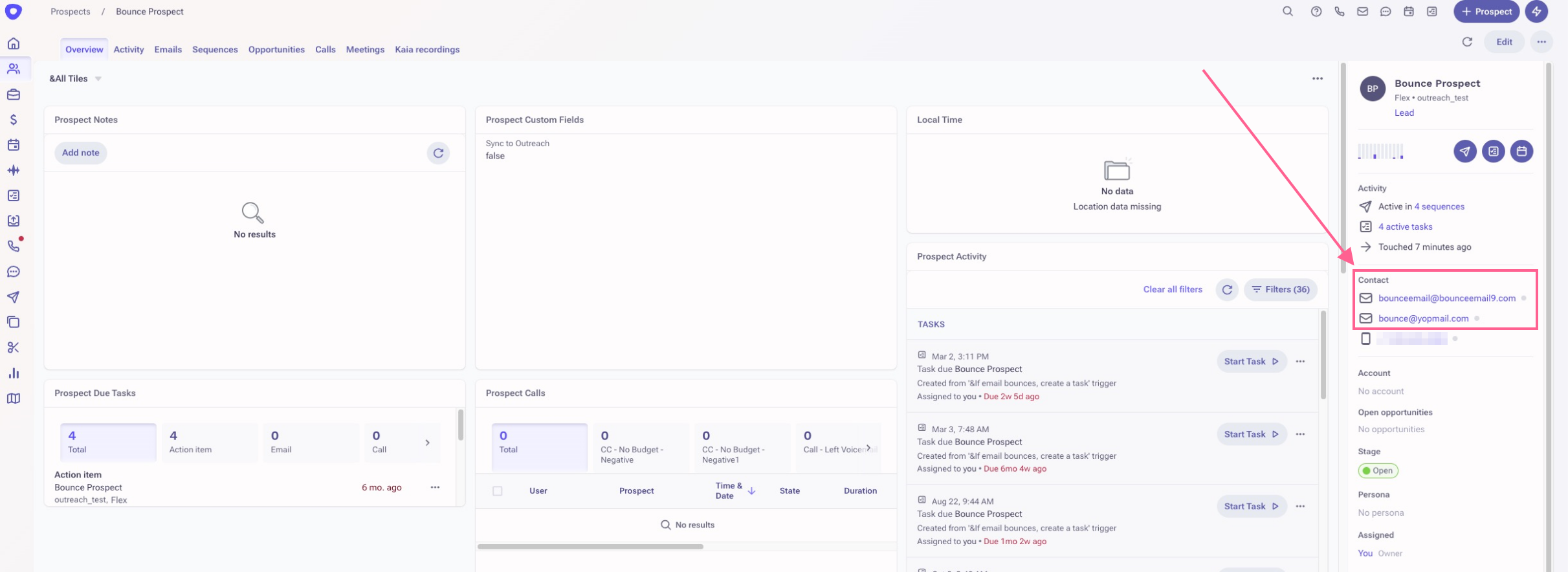Click the Prospect Activity tasks list scrollbar
This screenshot has height=572, width=1568.
pos(1323,355)
